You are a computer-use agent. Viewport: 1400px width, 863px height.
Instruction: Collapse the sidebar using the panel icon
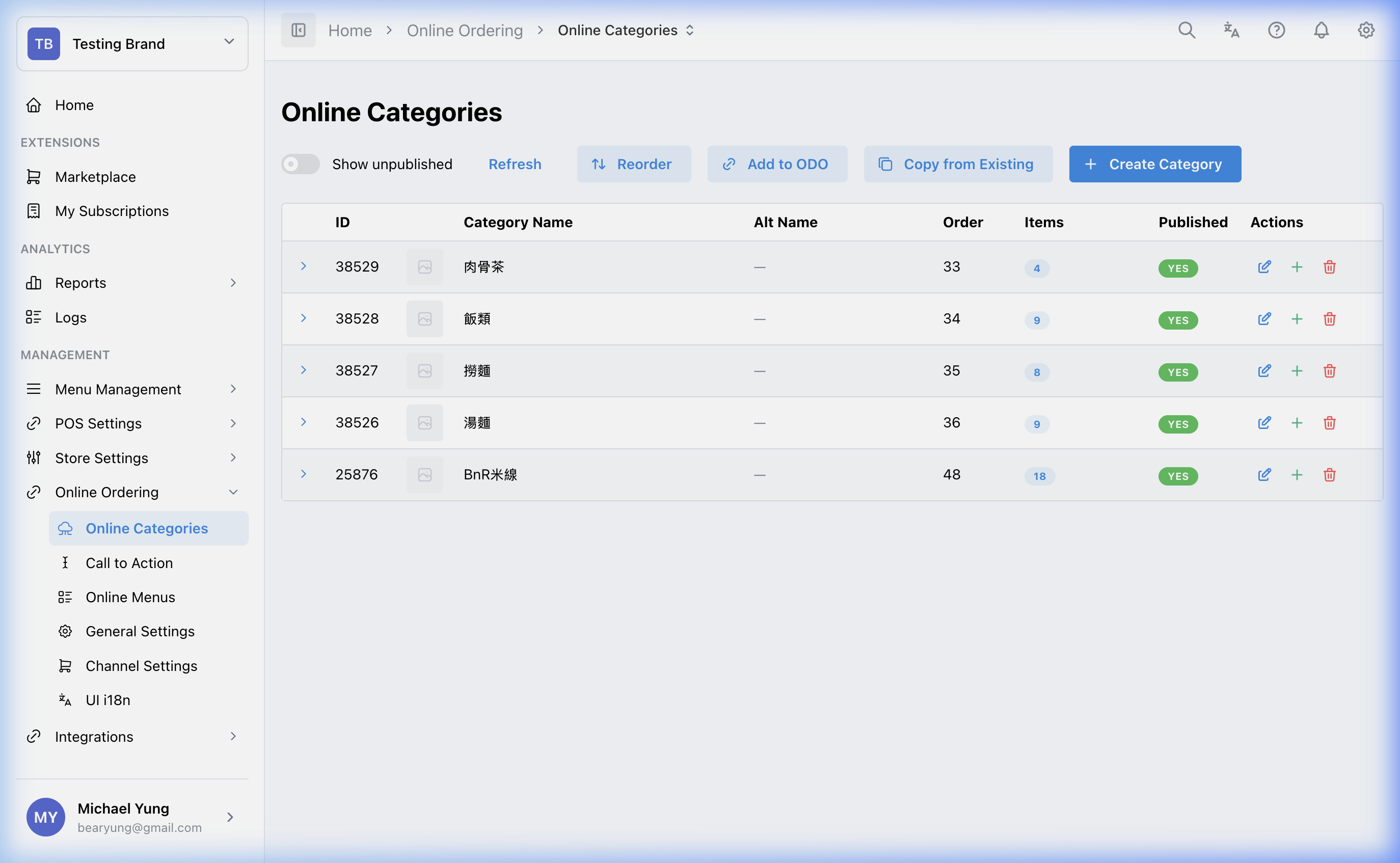point(298,30)
